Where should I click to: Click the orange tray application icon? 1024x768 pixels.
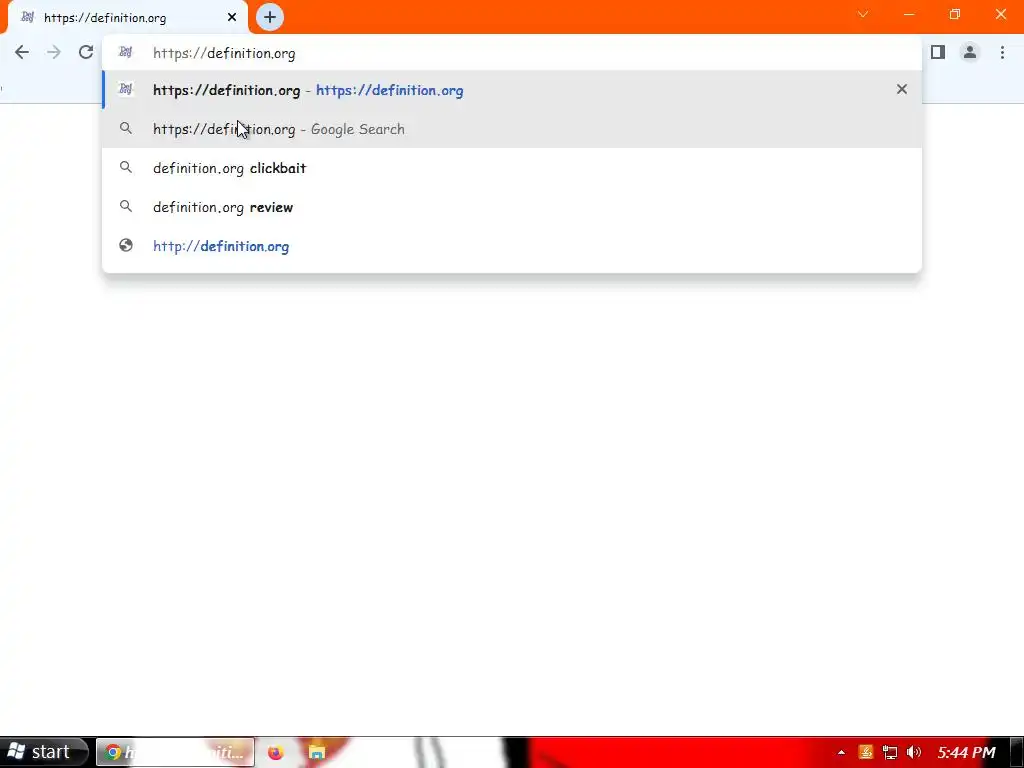866,752
